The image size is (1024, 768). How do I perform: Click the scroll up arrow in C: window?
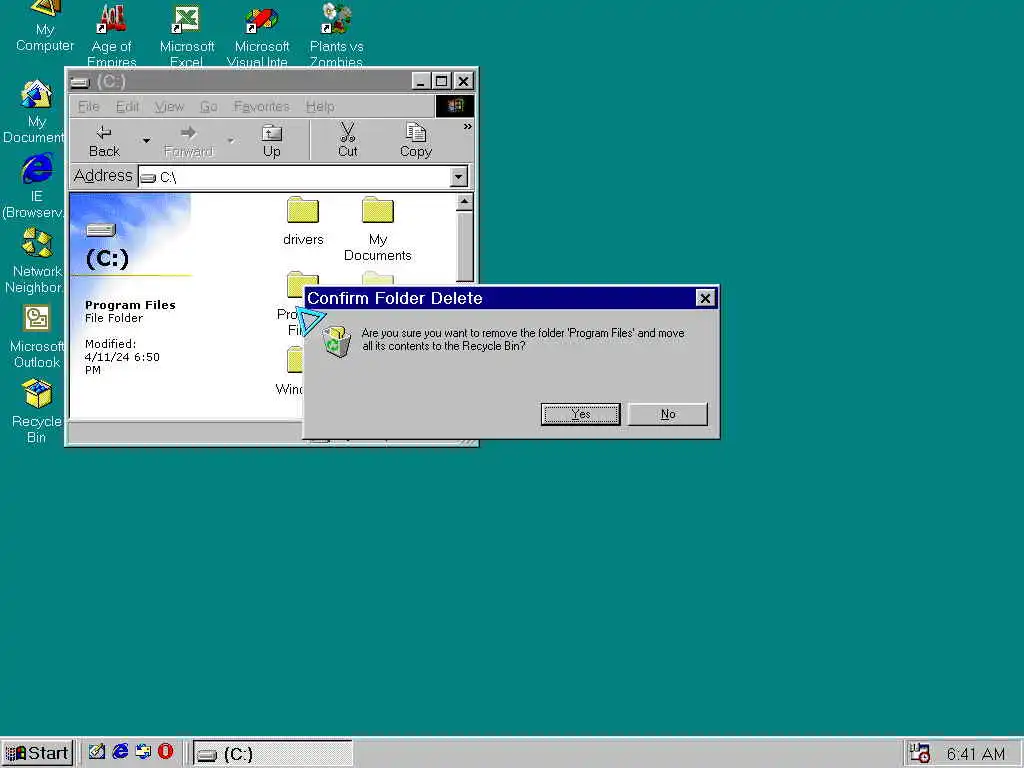pos(464,202)
